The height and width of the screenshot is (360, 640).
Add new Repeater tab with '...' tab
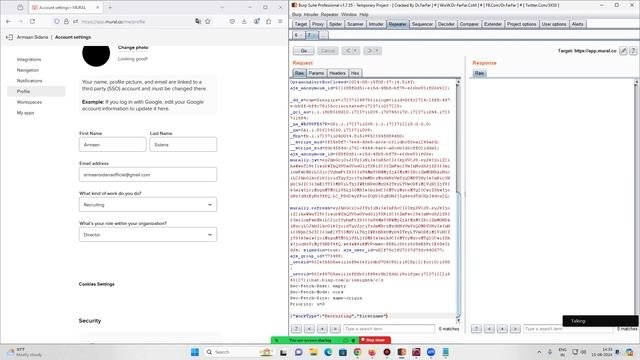[323, 35]
